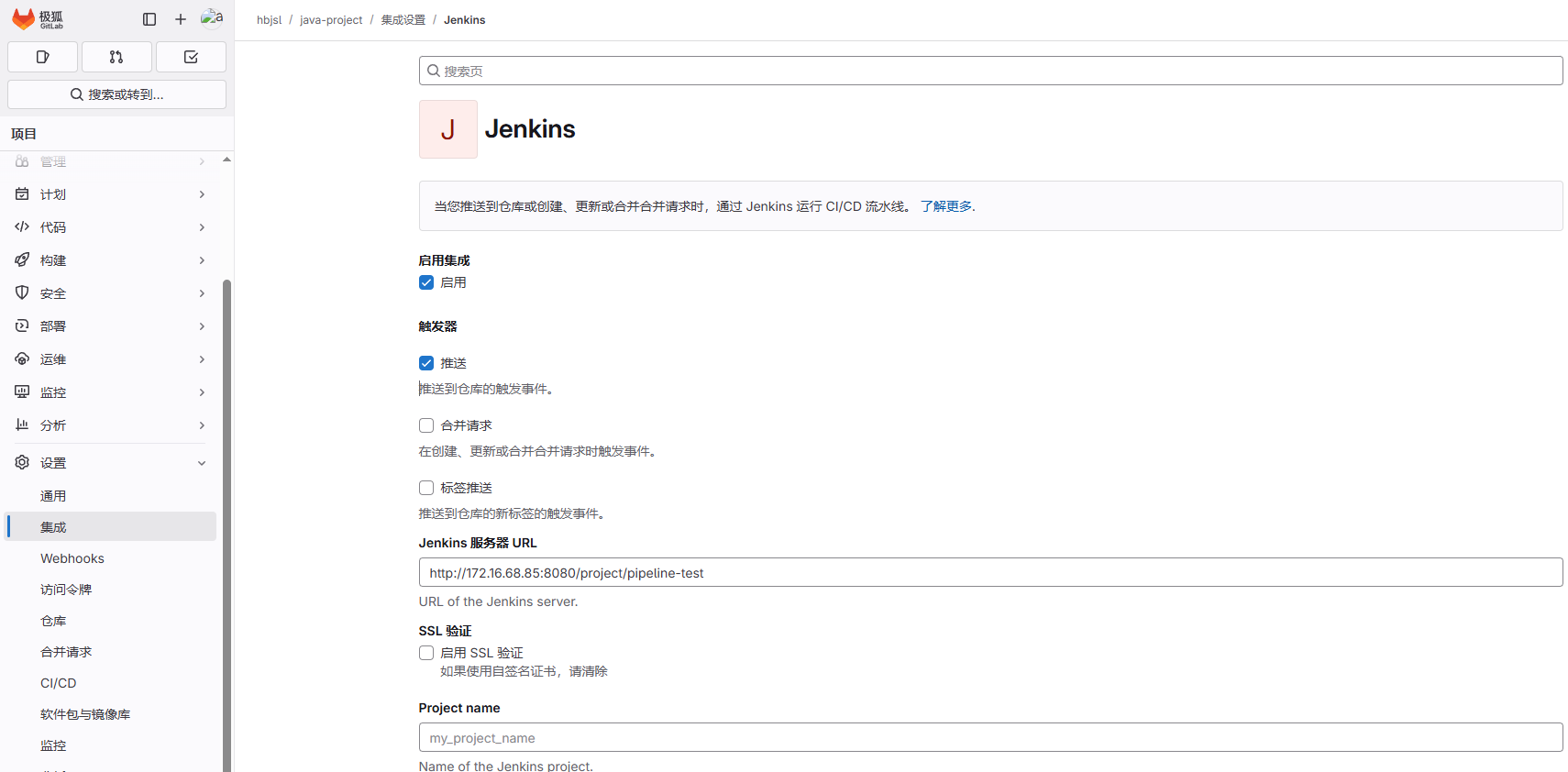Uncheck the 推送 trigger checkbox
The width and height of the screenshot is (1568, 772).
426,363
